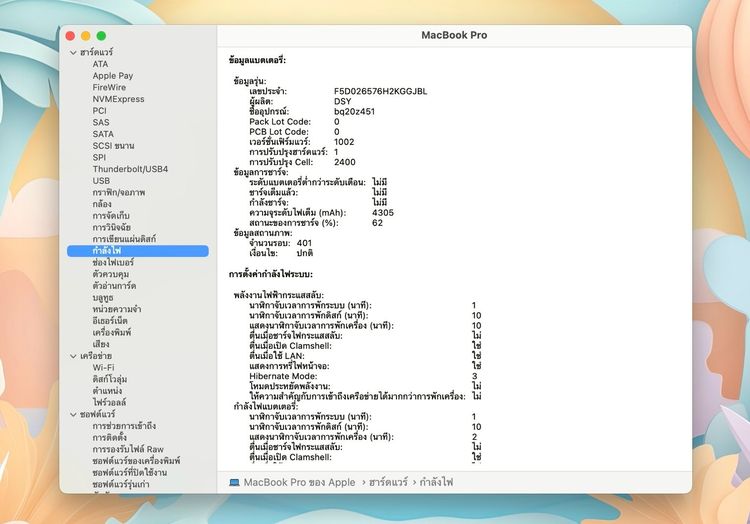The image size is (750, 524).
Task: Show the การจัดเก็บ storage entry
Action: tap(111, 216)
